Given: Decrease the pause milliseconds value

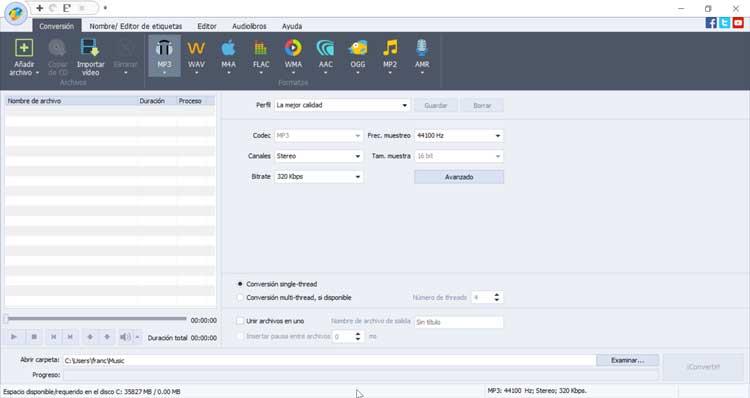Looking at the screenshot, I should [x=358, y=339].
